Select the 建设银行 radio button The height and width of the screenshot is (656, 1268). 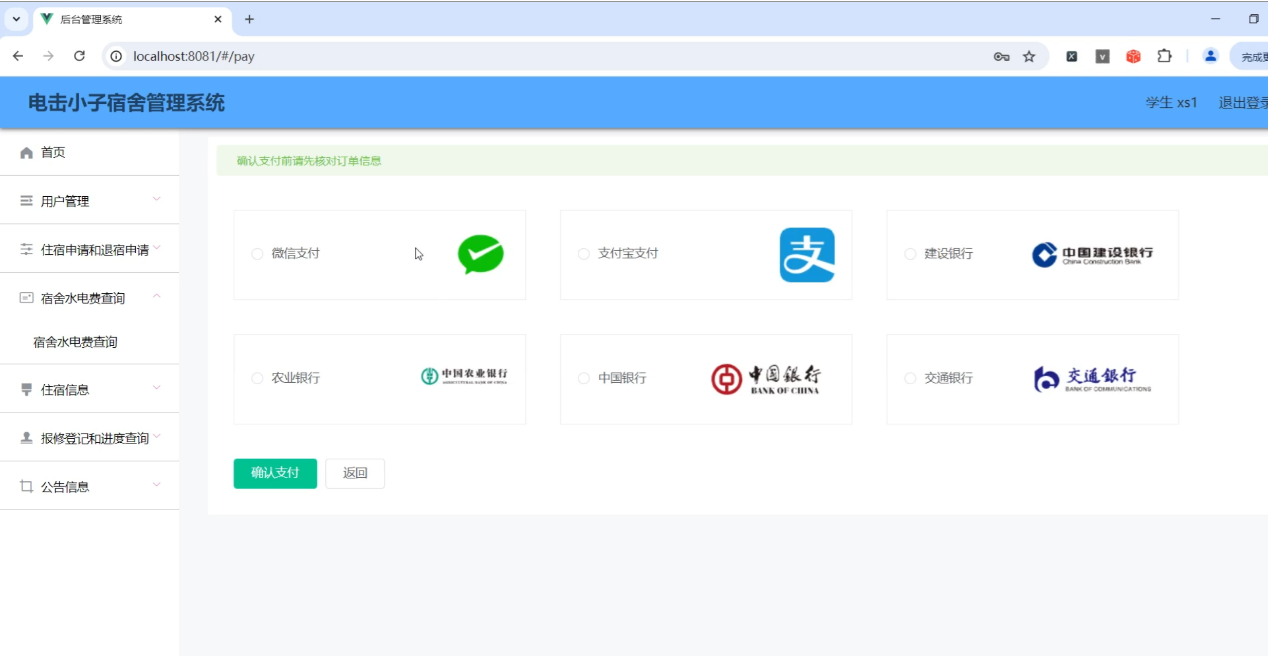coord(910,254)
